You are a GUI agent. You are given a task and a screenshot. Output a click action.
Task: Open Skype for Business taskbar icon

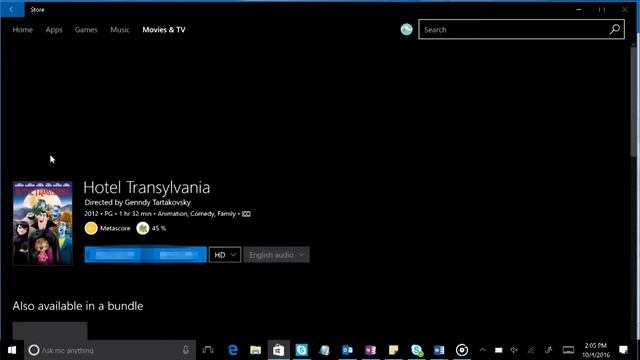point(416,350)
